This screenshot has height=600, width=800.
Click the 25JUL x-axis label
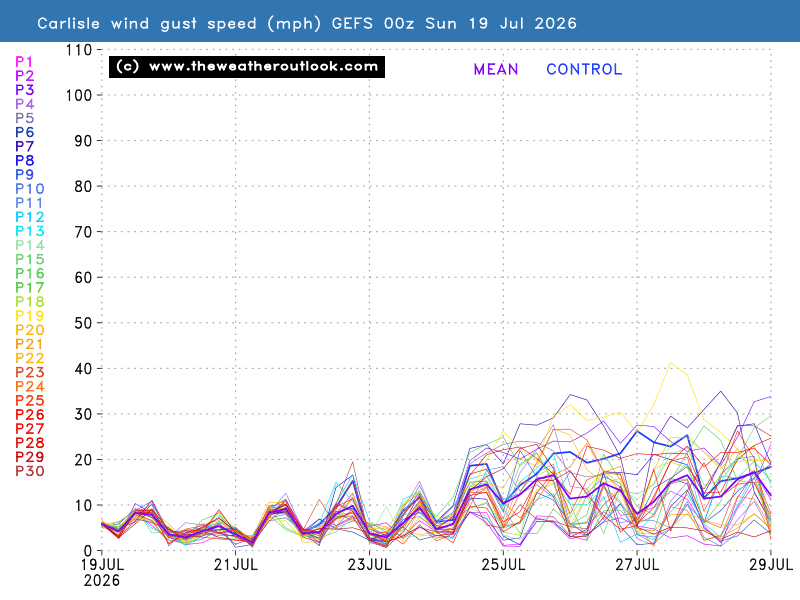tap(503, 565)
